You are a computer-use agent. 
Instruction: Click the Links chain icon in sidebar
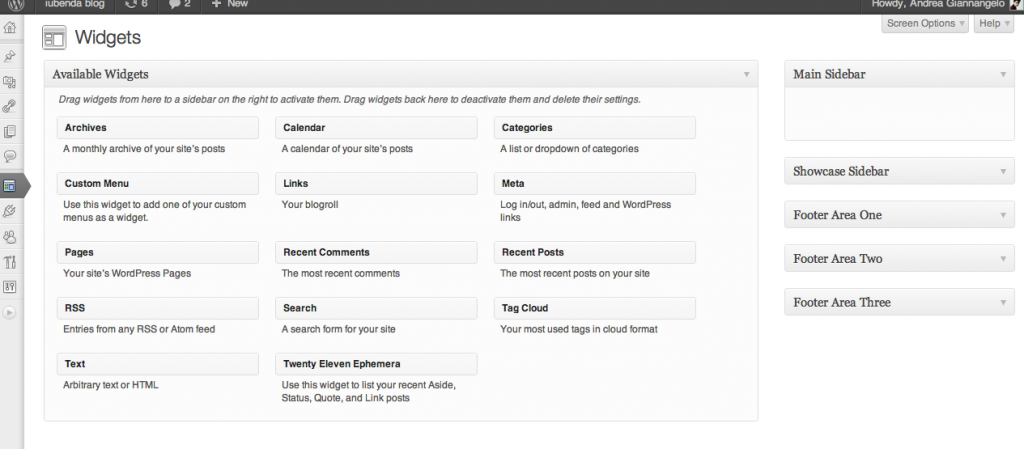click(x=10, y=105)
